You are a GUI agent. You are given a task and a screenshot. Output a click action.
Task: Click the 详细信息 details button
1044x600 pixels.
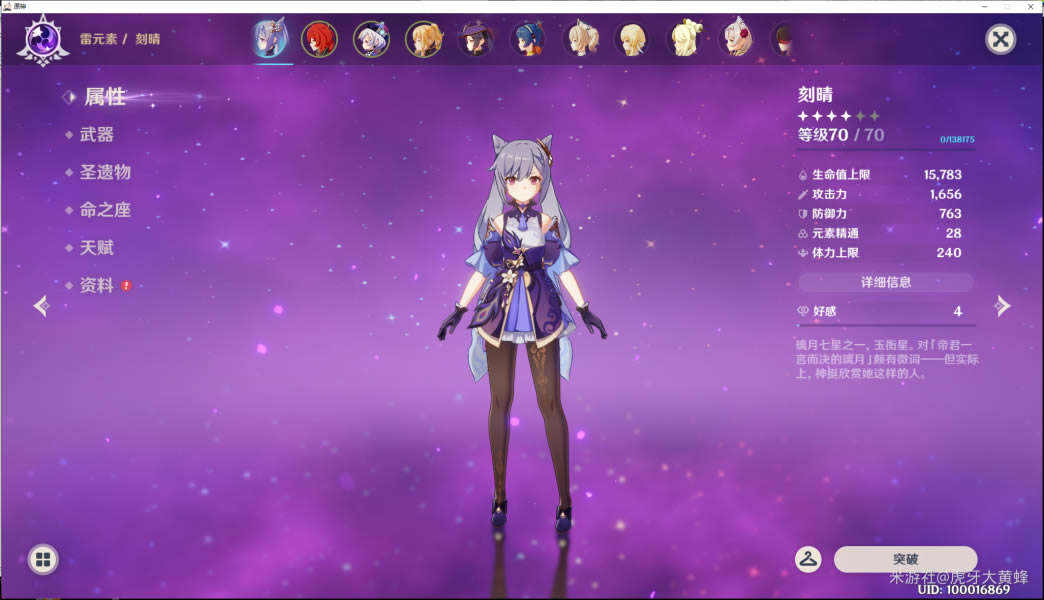[885, 282]
